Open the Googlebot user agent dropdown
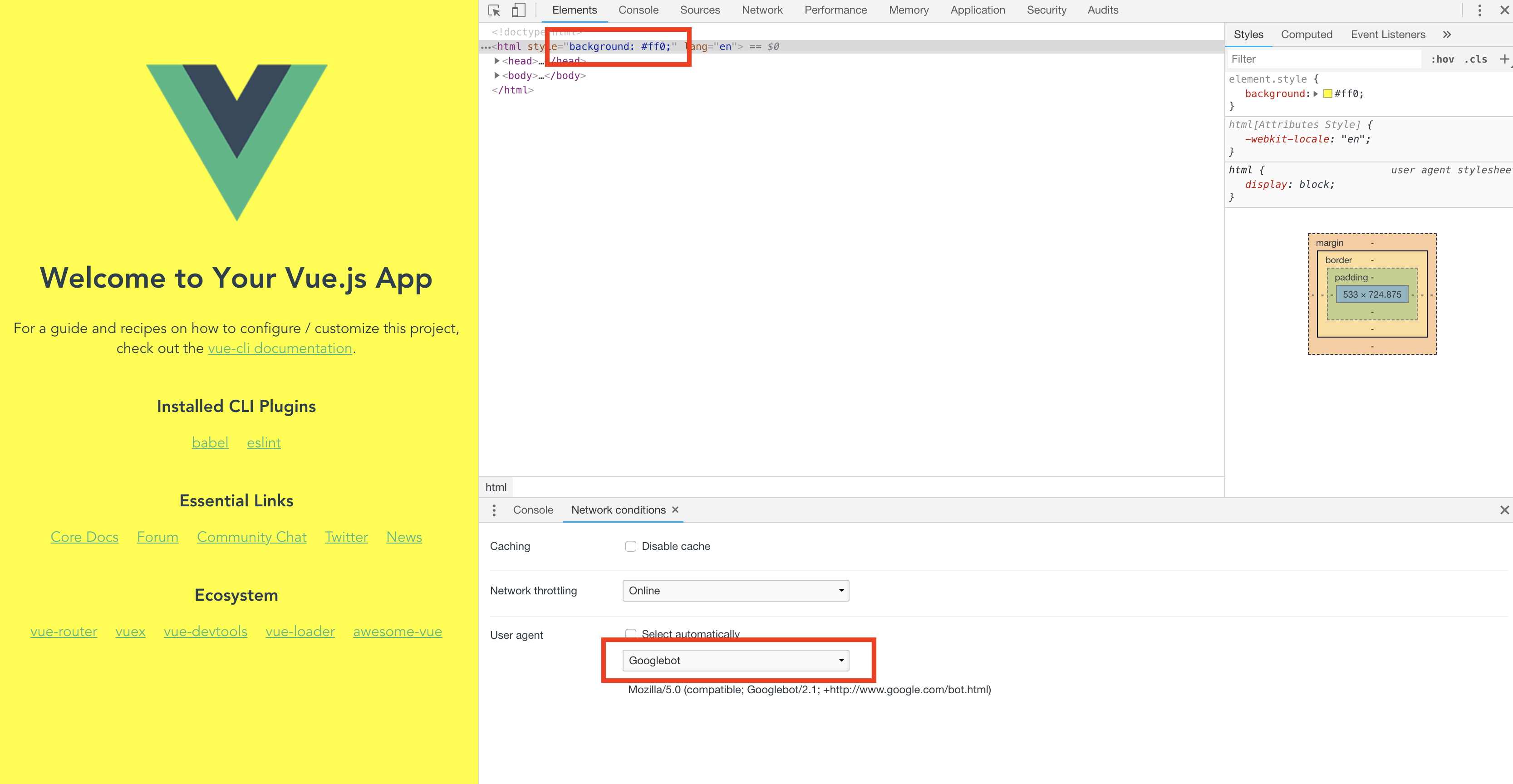 click(735, 660)
